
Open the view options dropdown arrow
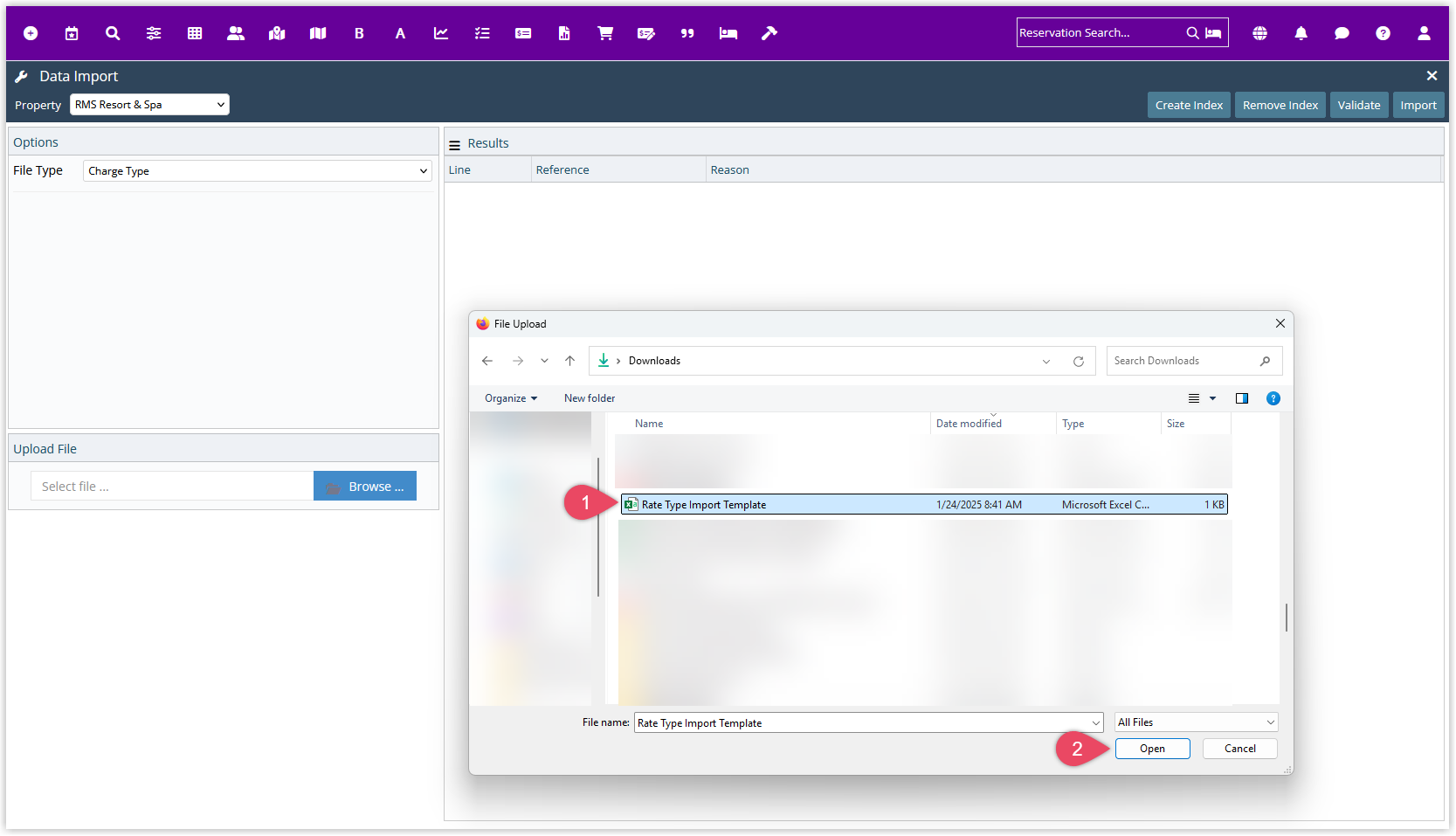tap(1212, 398)
